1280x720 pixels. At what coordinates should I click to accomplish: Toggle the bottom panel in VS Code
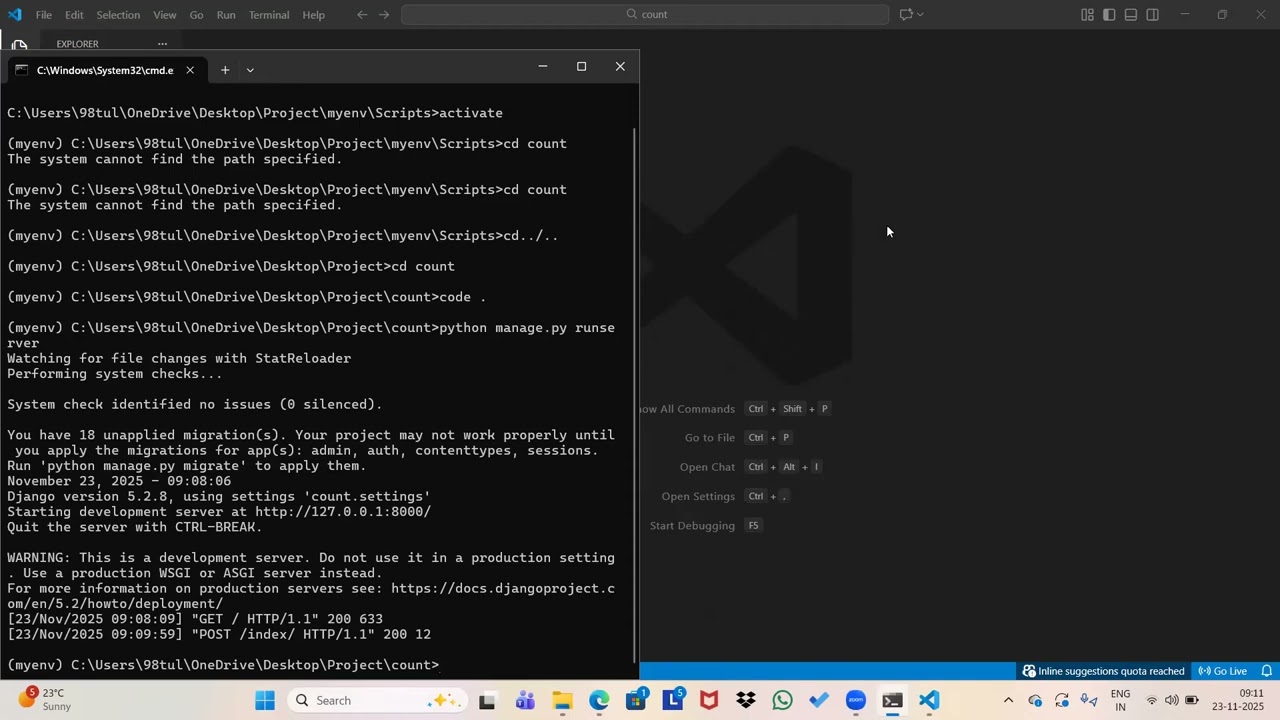[x=1131, y=14]
